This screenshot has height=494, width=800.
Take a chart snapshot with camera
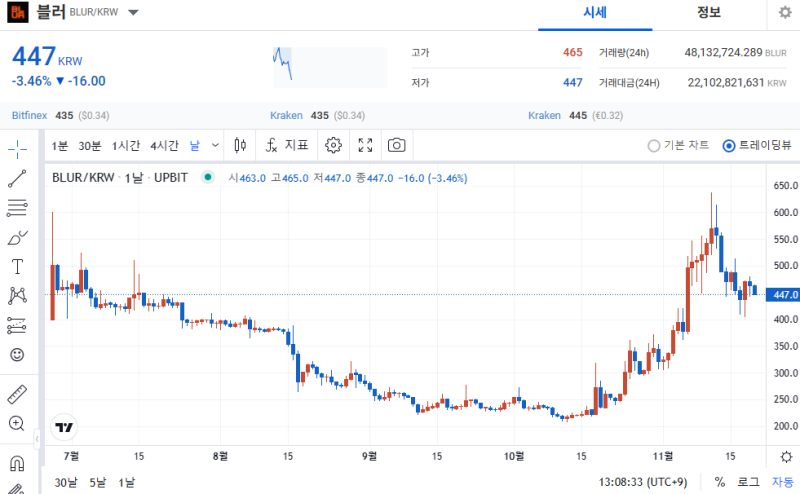click(x=396, y=145)
